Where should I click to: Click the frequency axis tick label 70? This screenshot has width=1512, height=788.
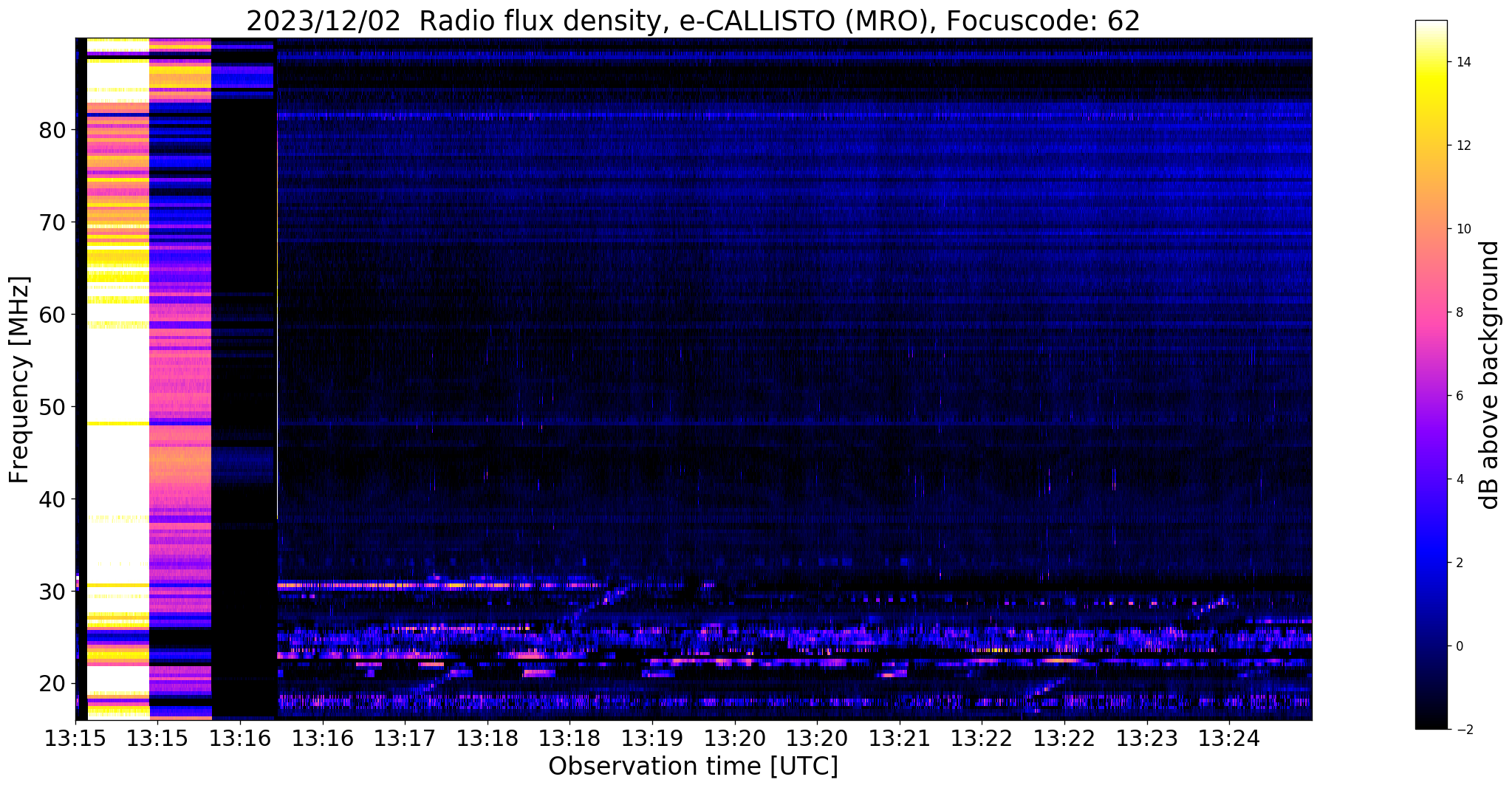52,222
